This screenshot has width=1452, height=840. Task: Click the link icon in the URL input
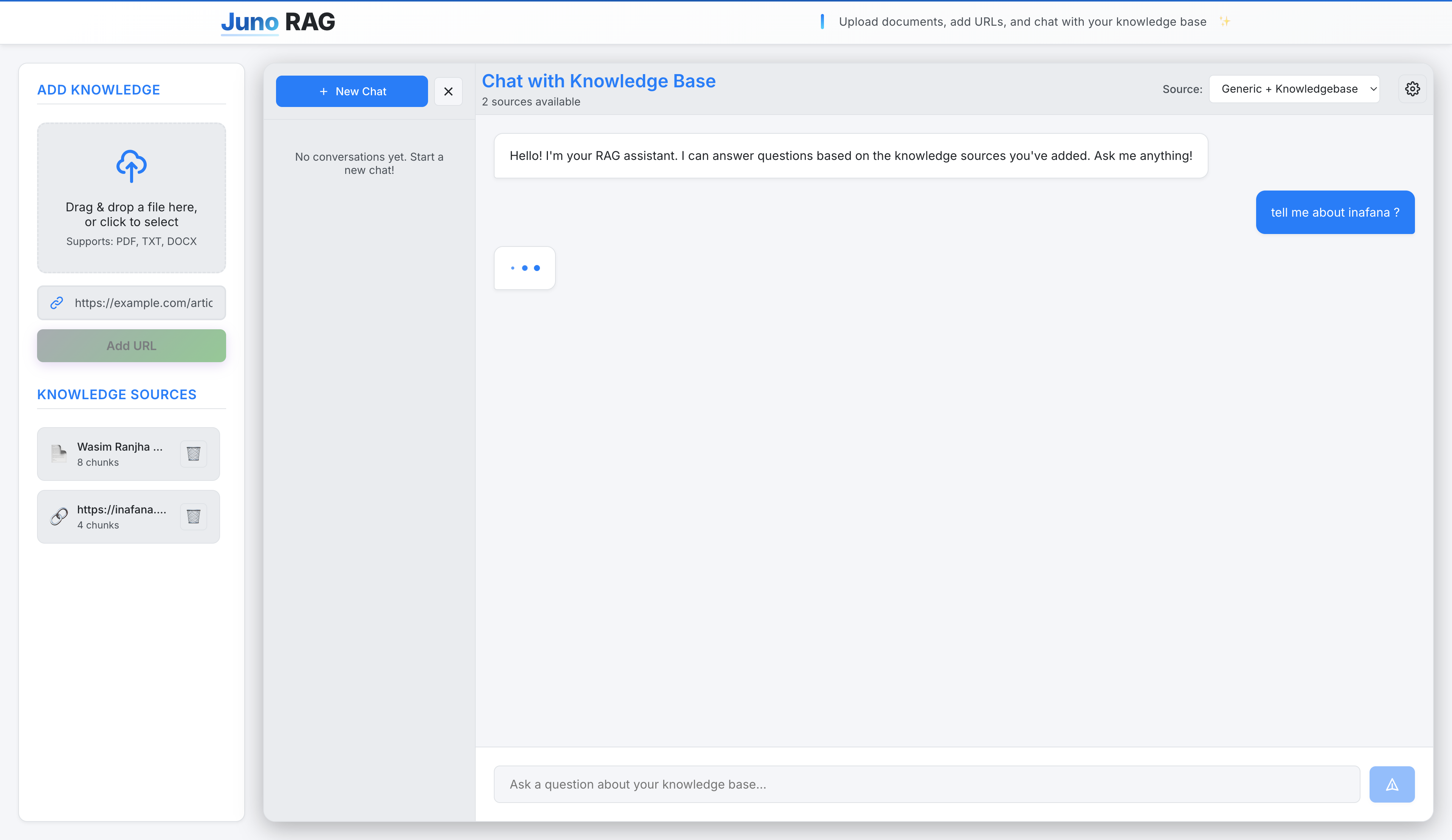pyautogui.click(x=56, y=302)
